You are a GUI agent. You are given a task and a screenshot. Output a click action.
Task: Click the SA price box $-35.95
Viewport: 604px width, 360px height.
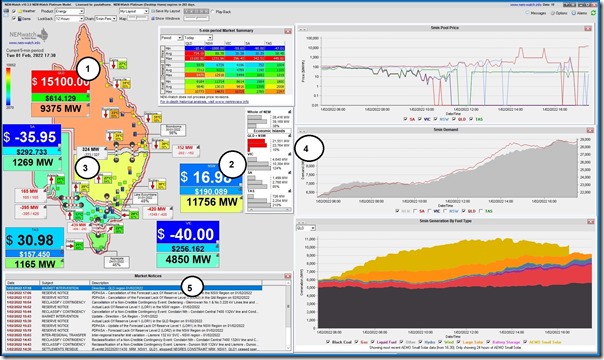pos(31,137)
